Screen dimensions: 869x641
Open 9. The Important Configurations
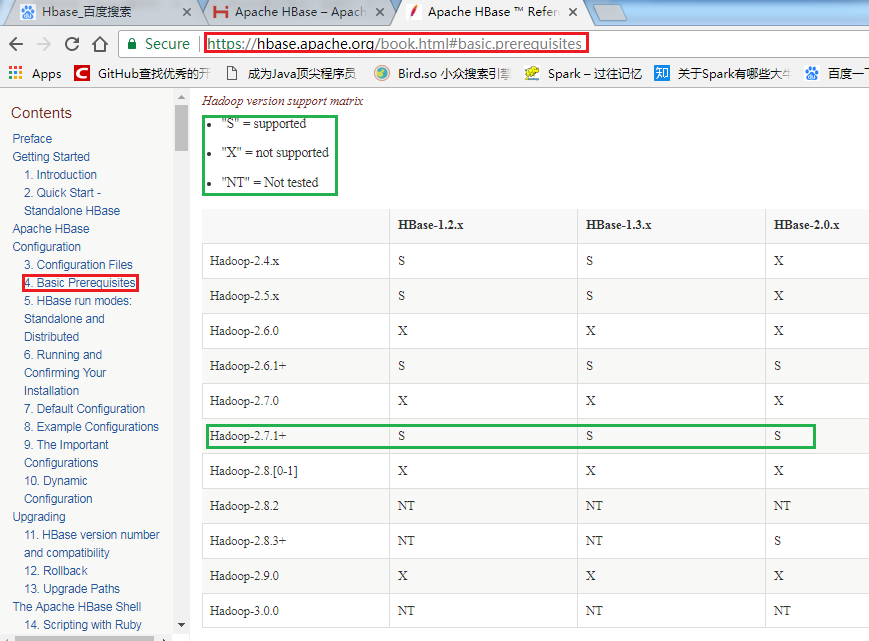coord(66,454)
